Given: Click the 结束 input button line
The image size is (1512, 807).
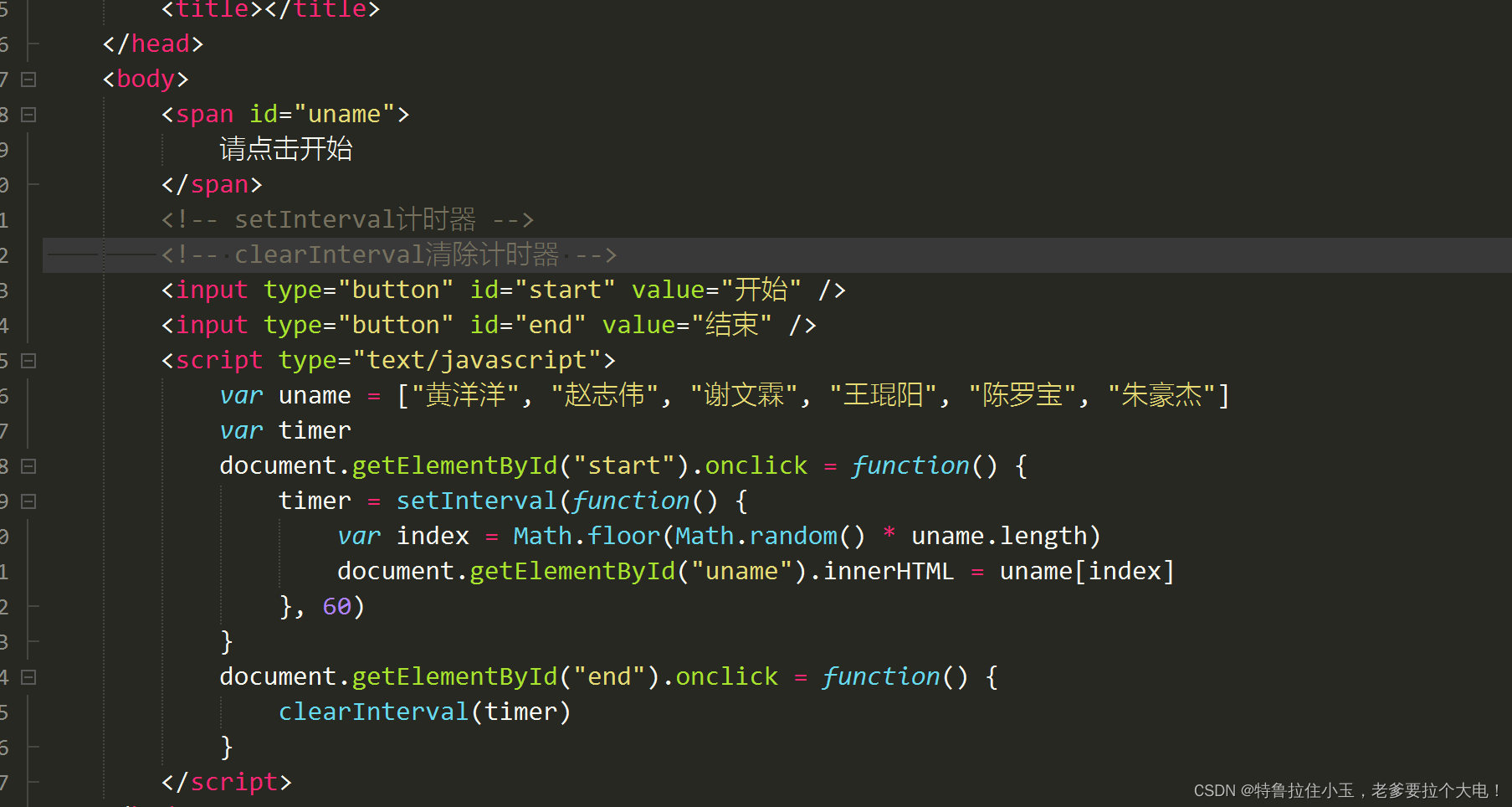Looking at the screenshot, I should (x=488, y=324).
